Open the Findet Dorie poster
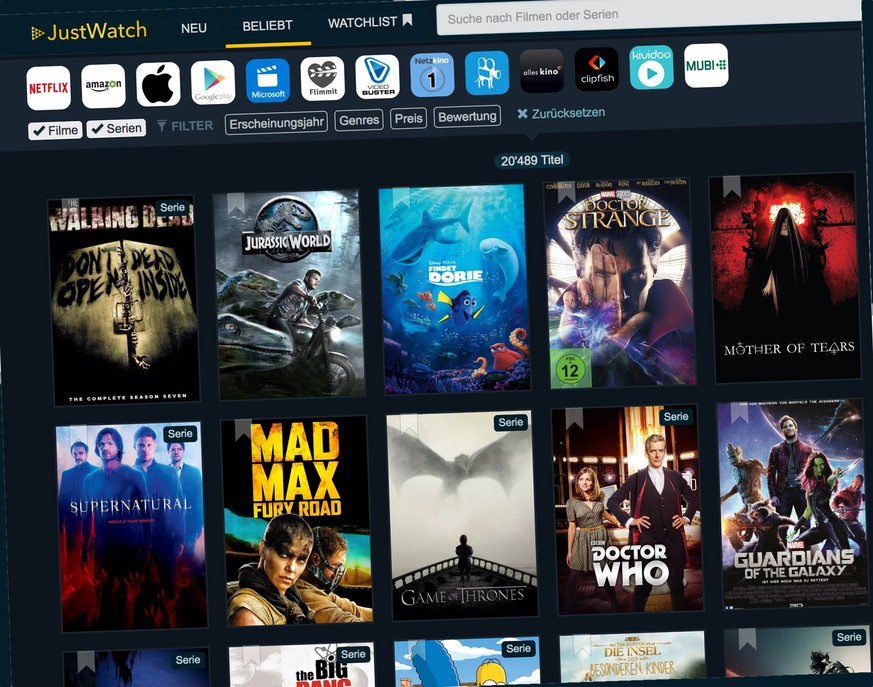This screenshot has width=873, height=687. [x=455, y=288]
